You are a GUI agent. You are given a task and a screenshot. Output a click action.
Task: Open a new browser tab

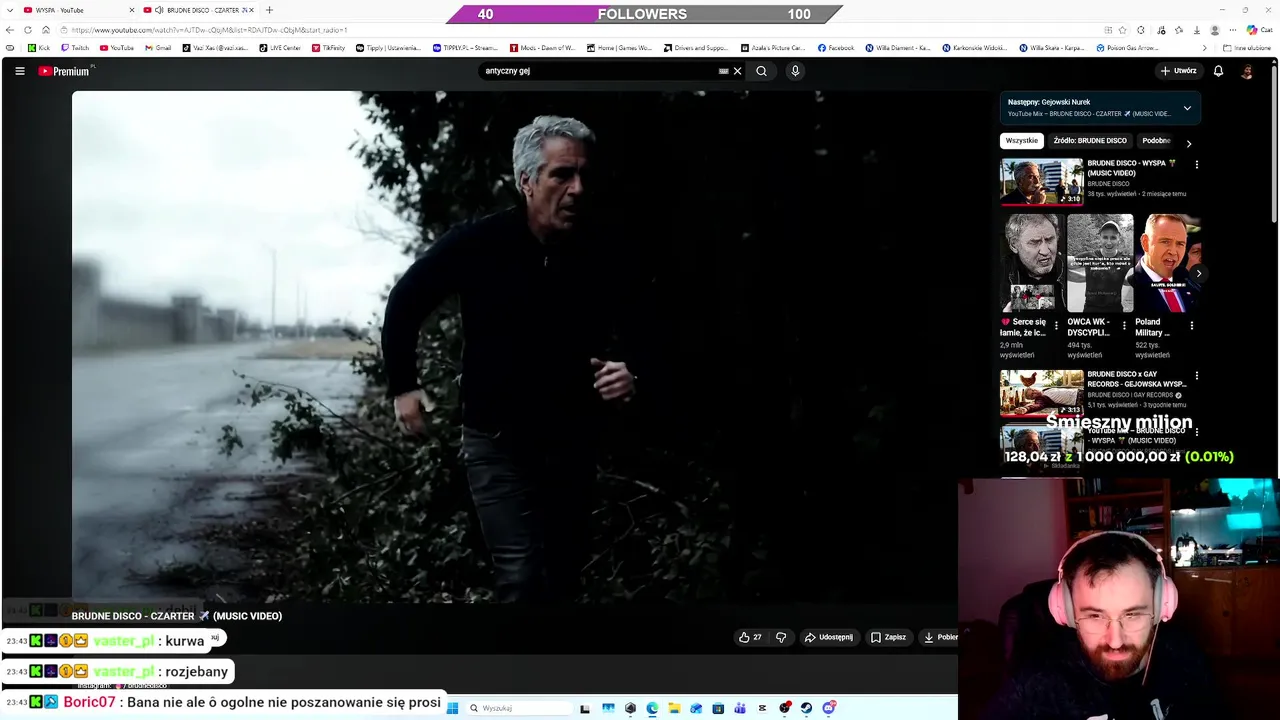[269, 10]
